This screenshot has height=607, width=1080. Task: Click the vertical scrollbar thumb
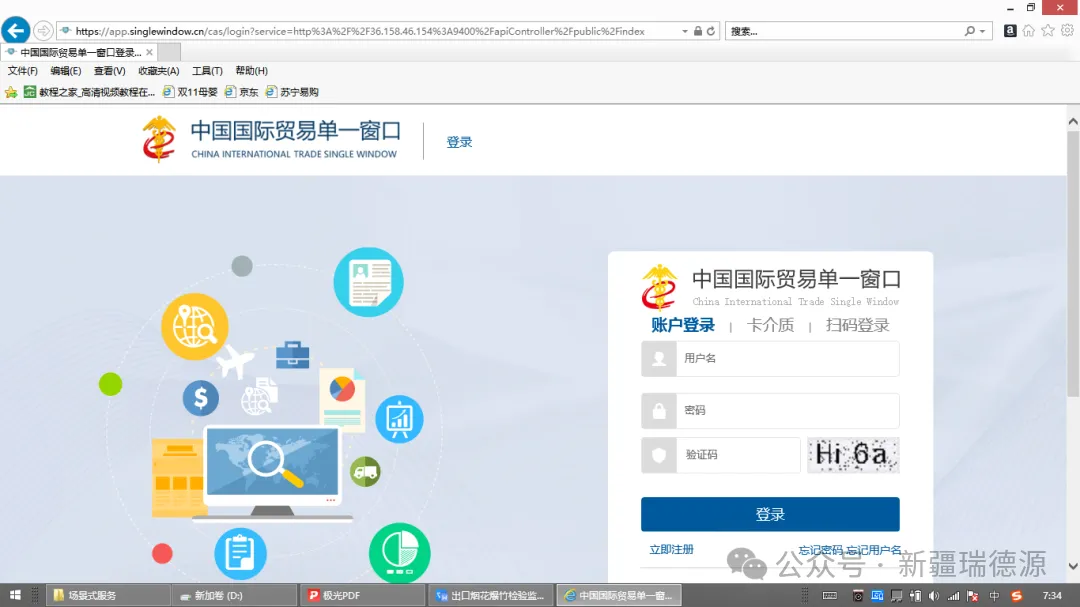[x=1073, y=263]
